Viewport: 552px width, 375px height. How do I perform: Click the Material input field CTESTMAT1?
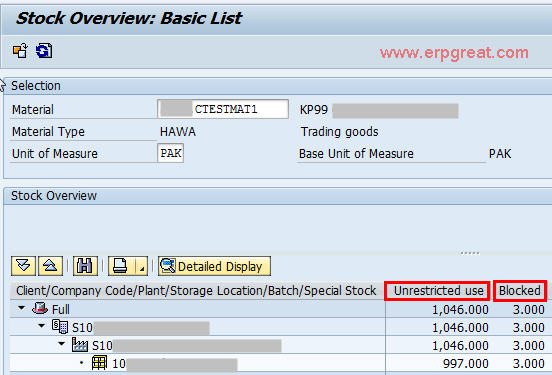pyautogui.click(x=223, y=109)
